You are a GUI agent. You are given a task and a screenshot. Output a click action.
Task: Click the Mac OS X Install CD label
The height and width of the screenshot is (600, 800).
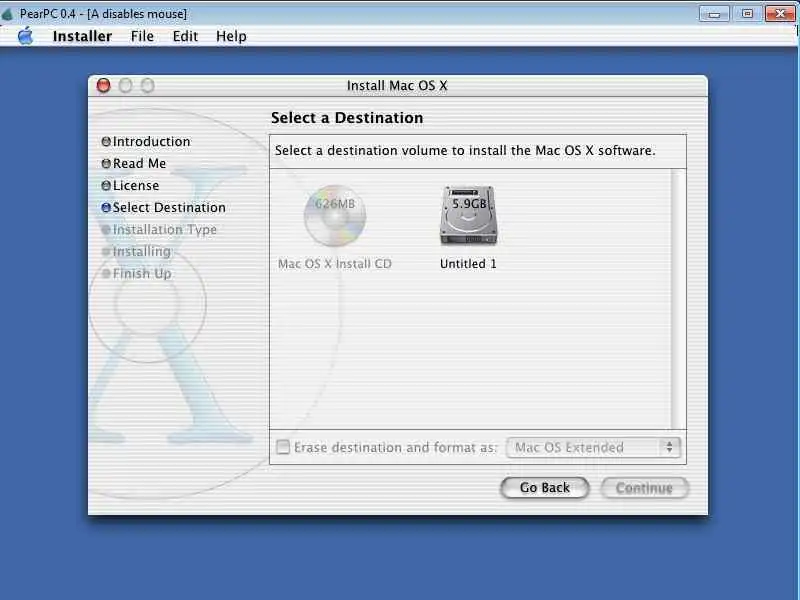(x=335, y=264)
